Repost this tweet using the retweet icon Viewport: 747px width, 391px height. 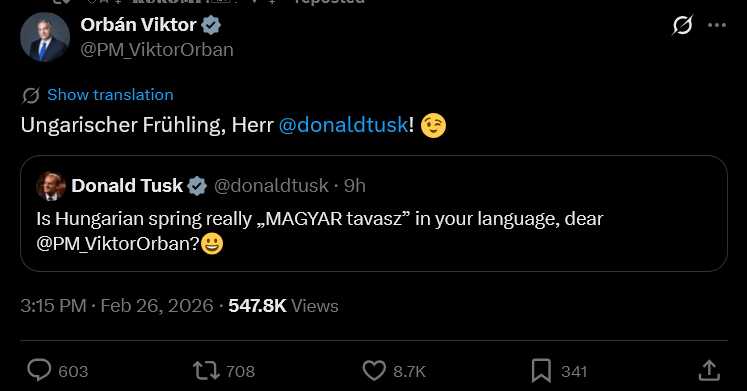[206, 371]
